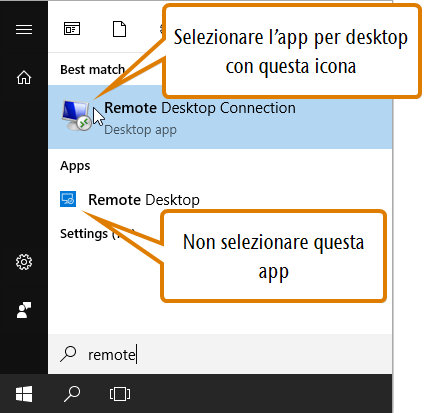
Task: Open the Home icon in sidebar
Action: pyautogui.click(x=24, y=78)
